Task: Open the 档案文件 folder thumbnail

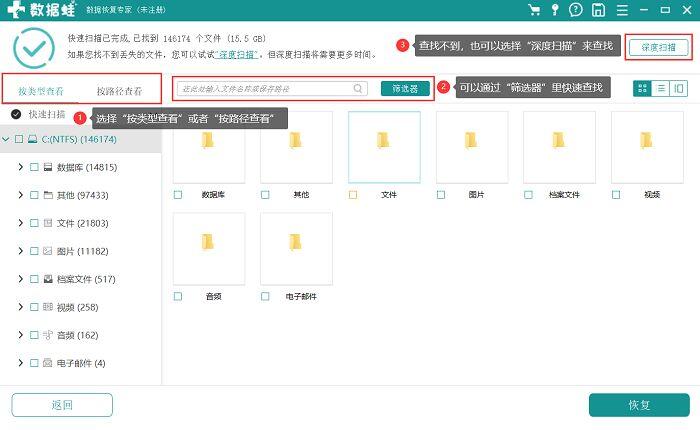Action: (x=559, y=147)
